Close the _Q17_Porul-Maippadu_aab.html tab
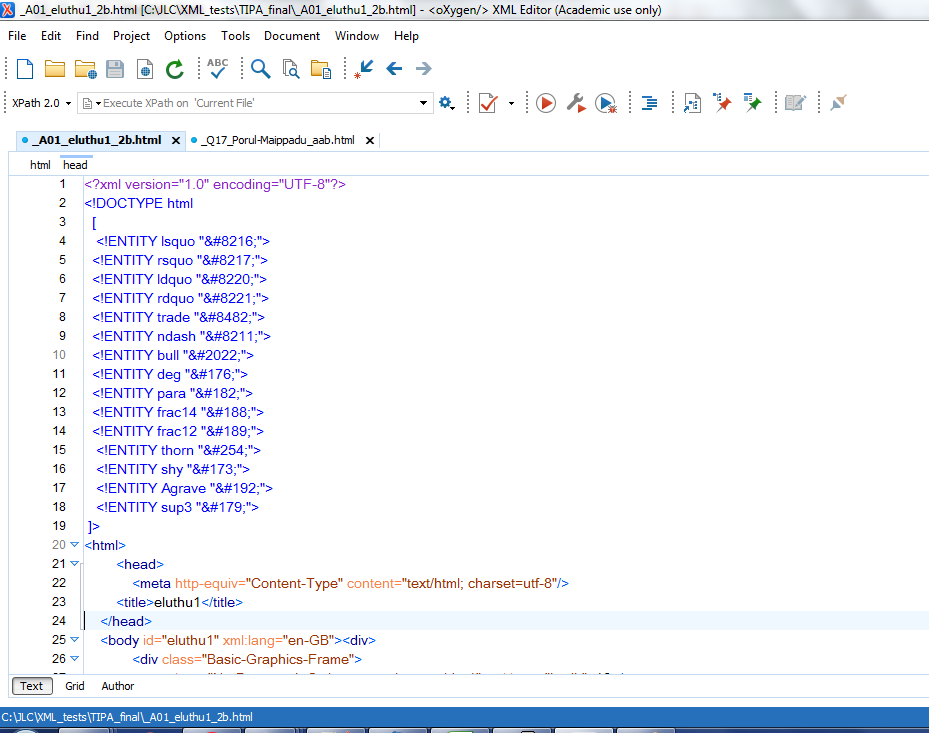The image size is (929, 733). (370, 140)
